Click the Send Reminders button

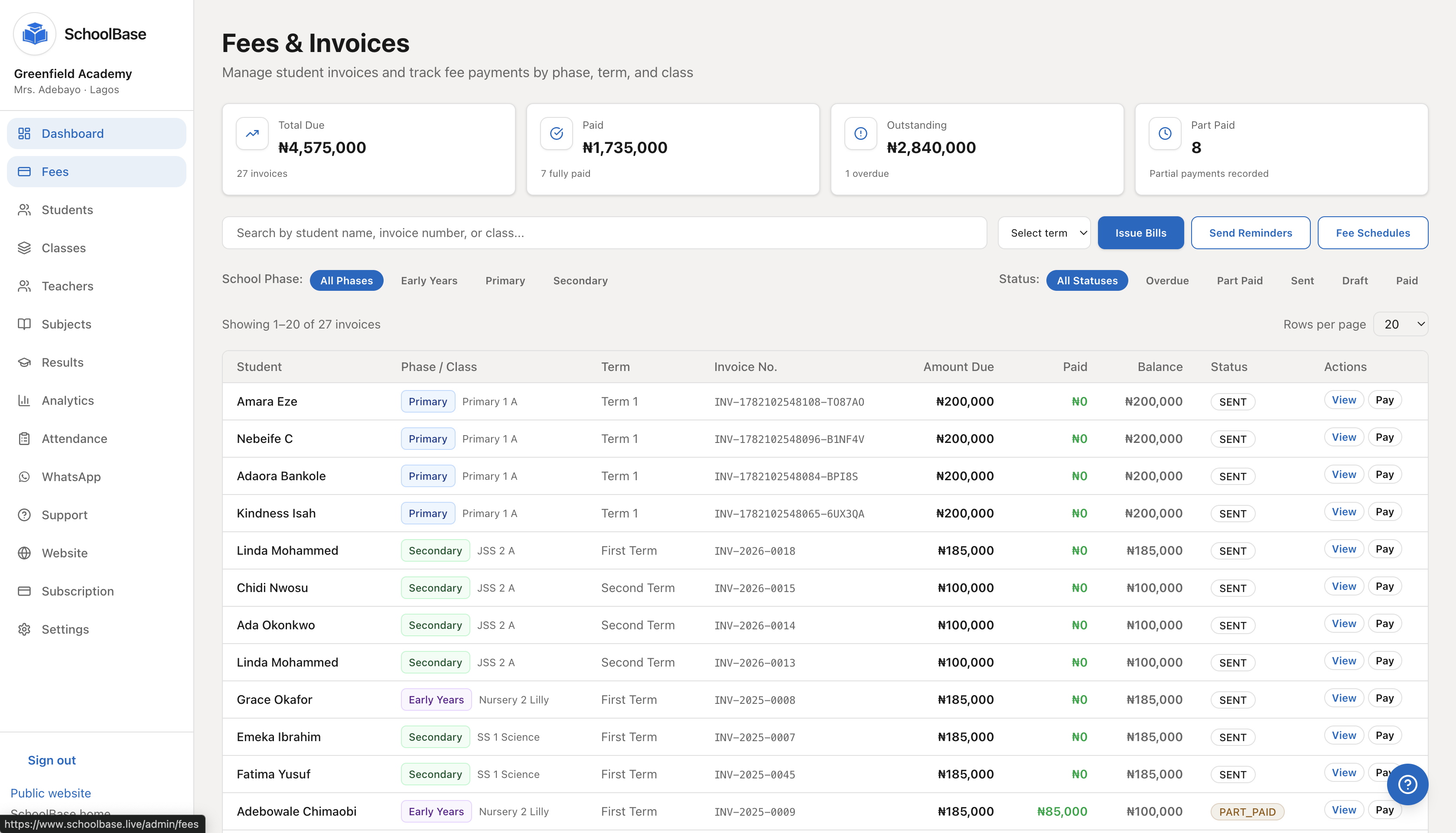tap(1251, 233)
